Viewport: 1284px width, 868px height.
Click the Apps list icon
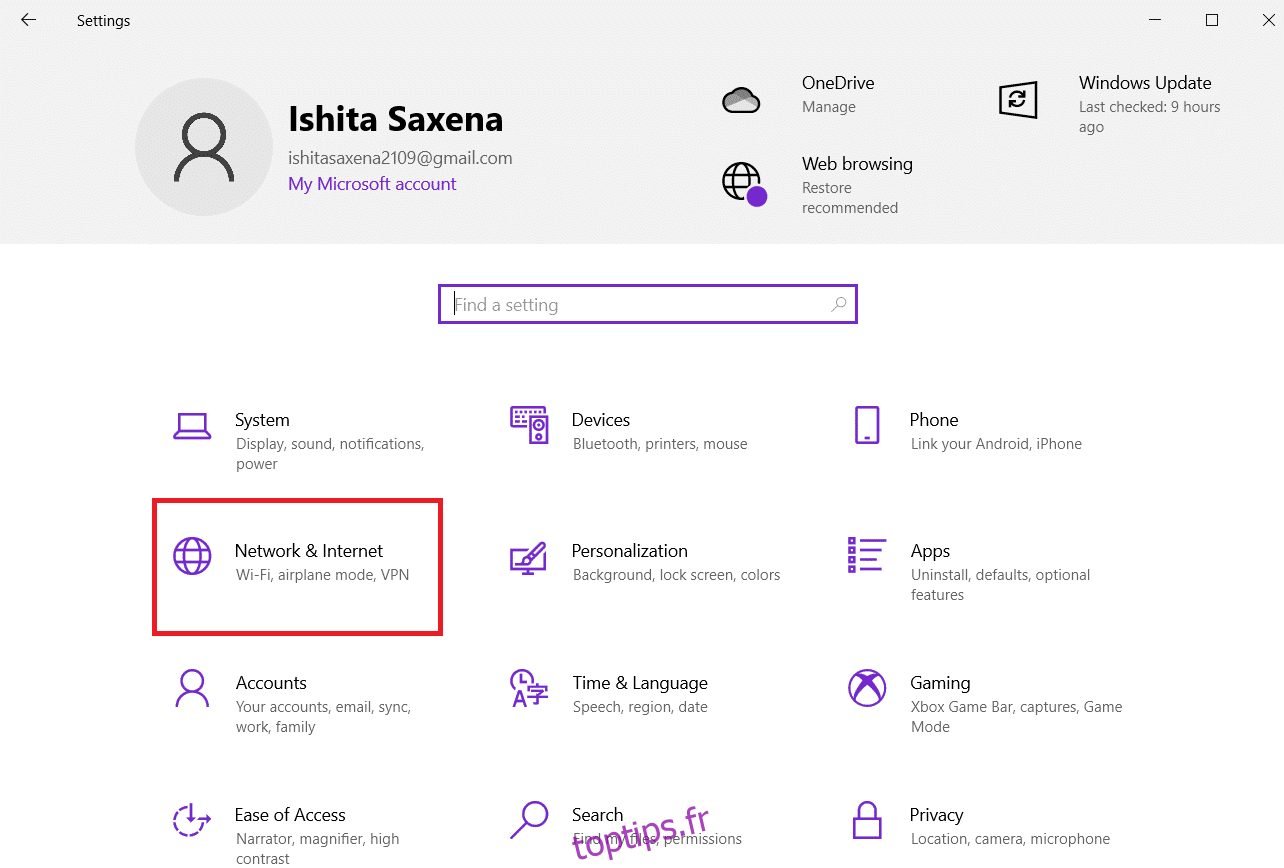867,556
